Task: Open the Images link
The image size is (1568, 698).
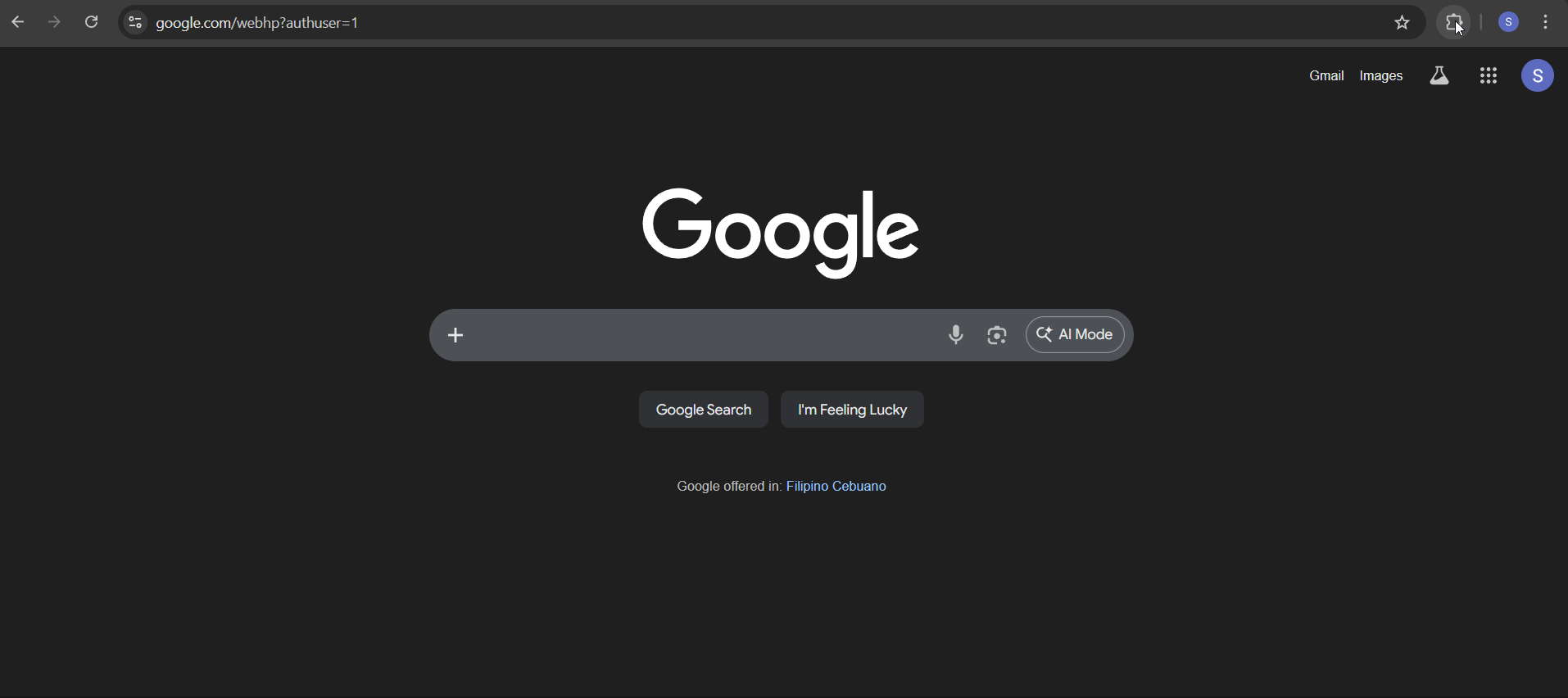Action: coord(1381,76)
